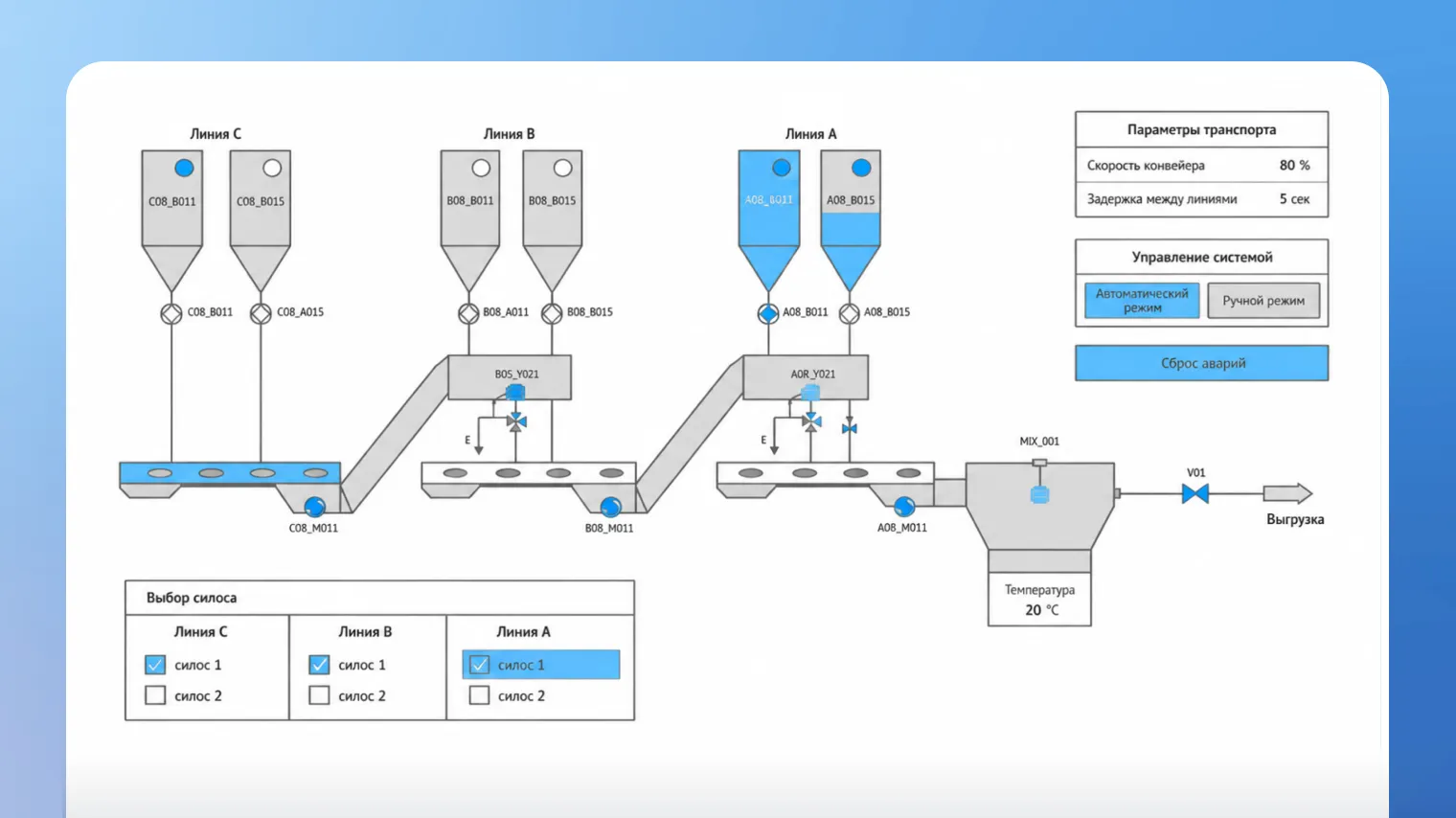The height and width of the screenshot is (818, 1456).
Task: Select the B08_M011 motor indicator
Action: [610, 507]
